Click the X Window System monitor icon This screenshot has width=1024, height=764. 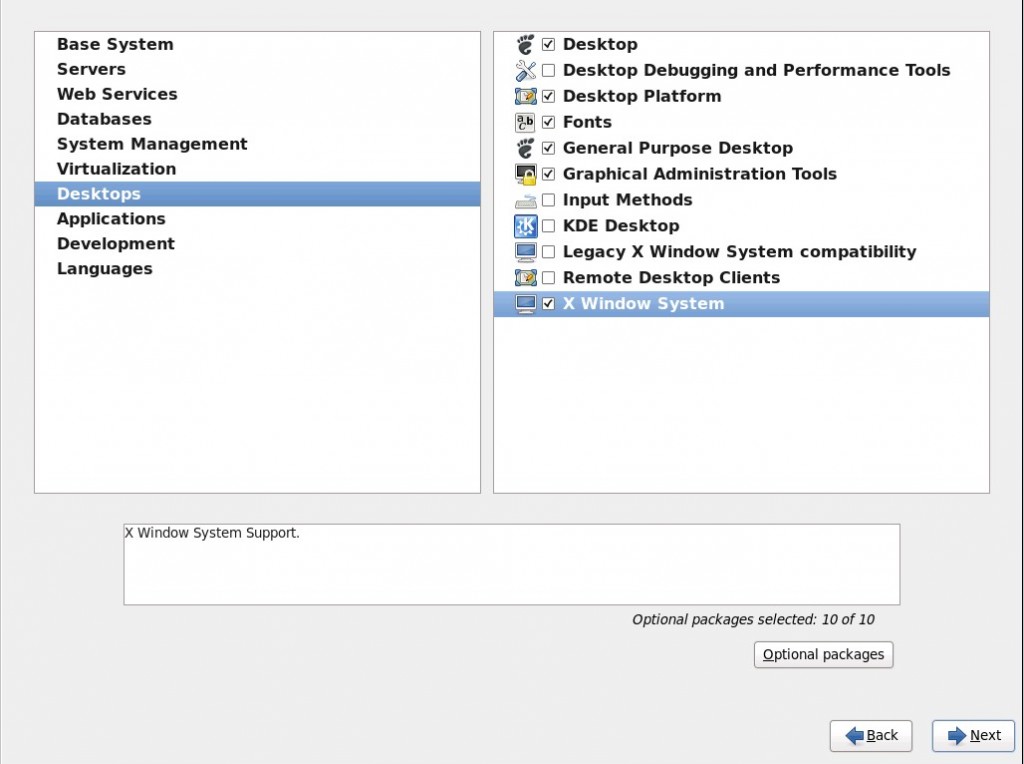[x=524, y=304]
